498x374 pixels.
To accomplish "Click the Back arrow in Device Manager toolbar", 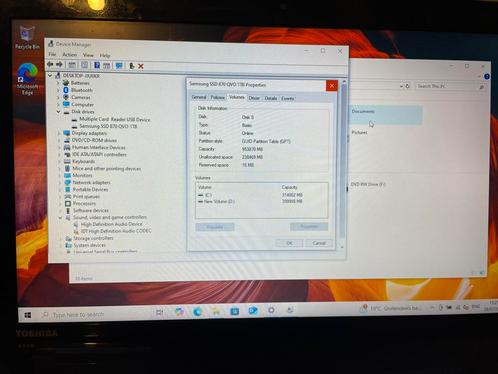I will pyautogui.click(x=50, y=64).
